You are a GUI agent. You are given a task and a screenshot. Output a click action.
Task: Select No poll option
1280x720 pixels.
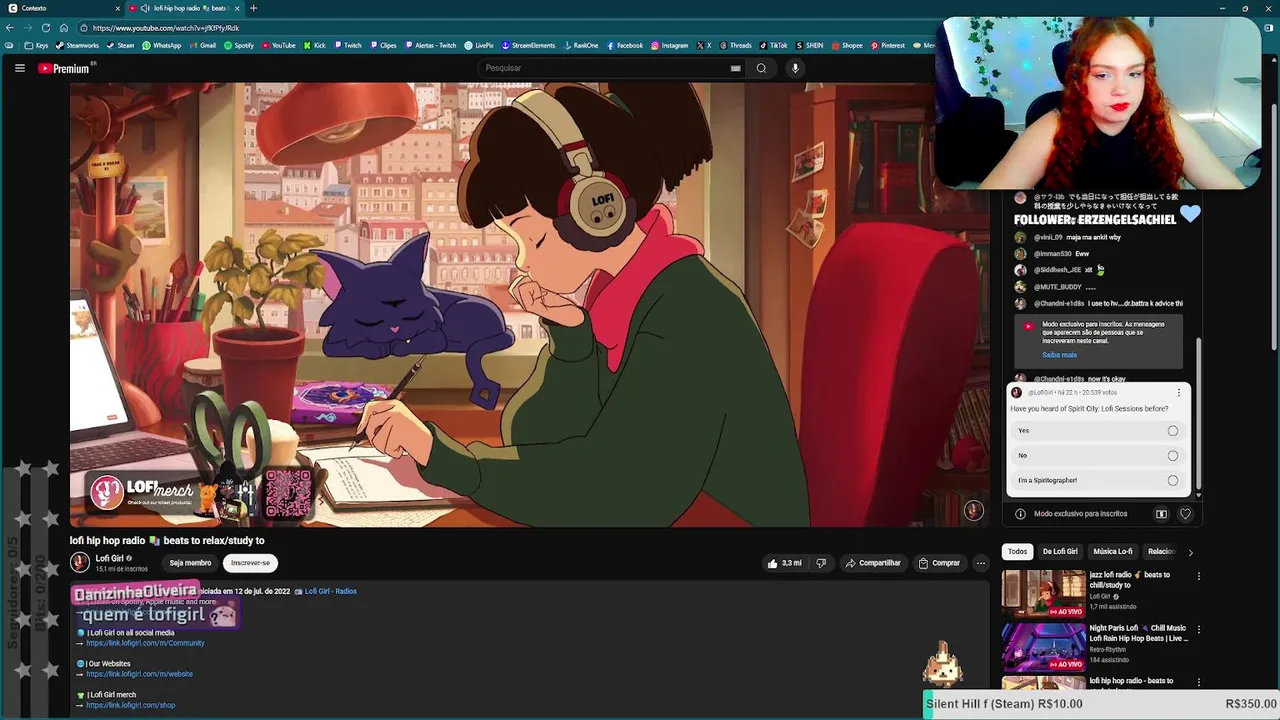[x=1098, y=455]
